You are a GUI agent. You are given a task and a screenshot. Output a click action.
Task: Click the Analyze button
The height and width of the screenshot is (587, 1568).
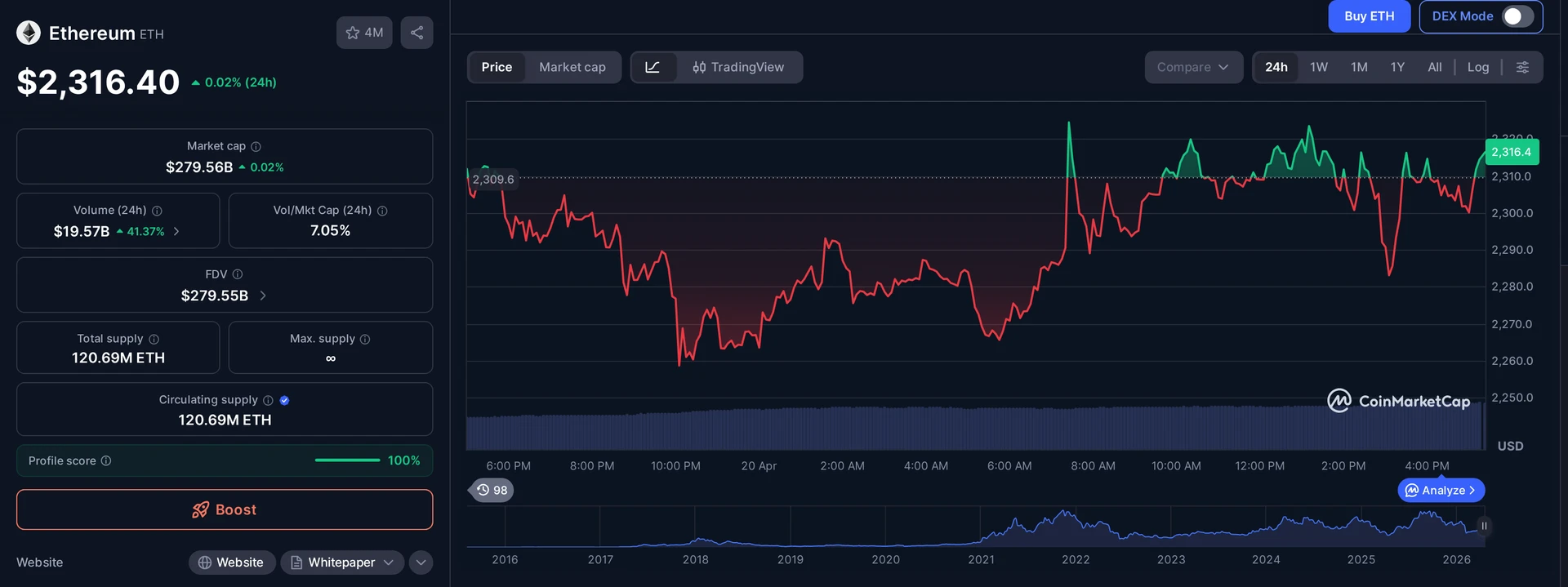click(1441, 490)
